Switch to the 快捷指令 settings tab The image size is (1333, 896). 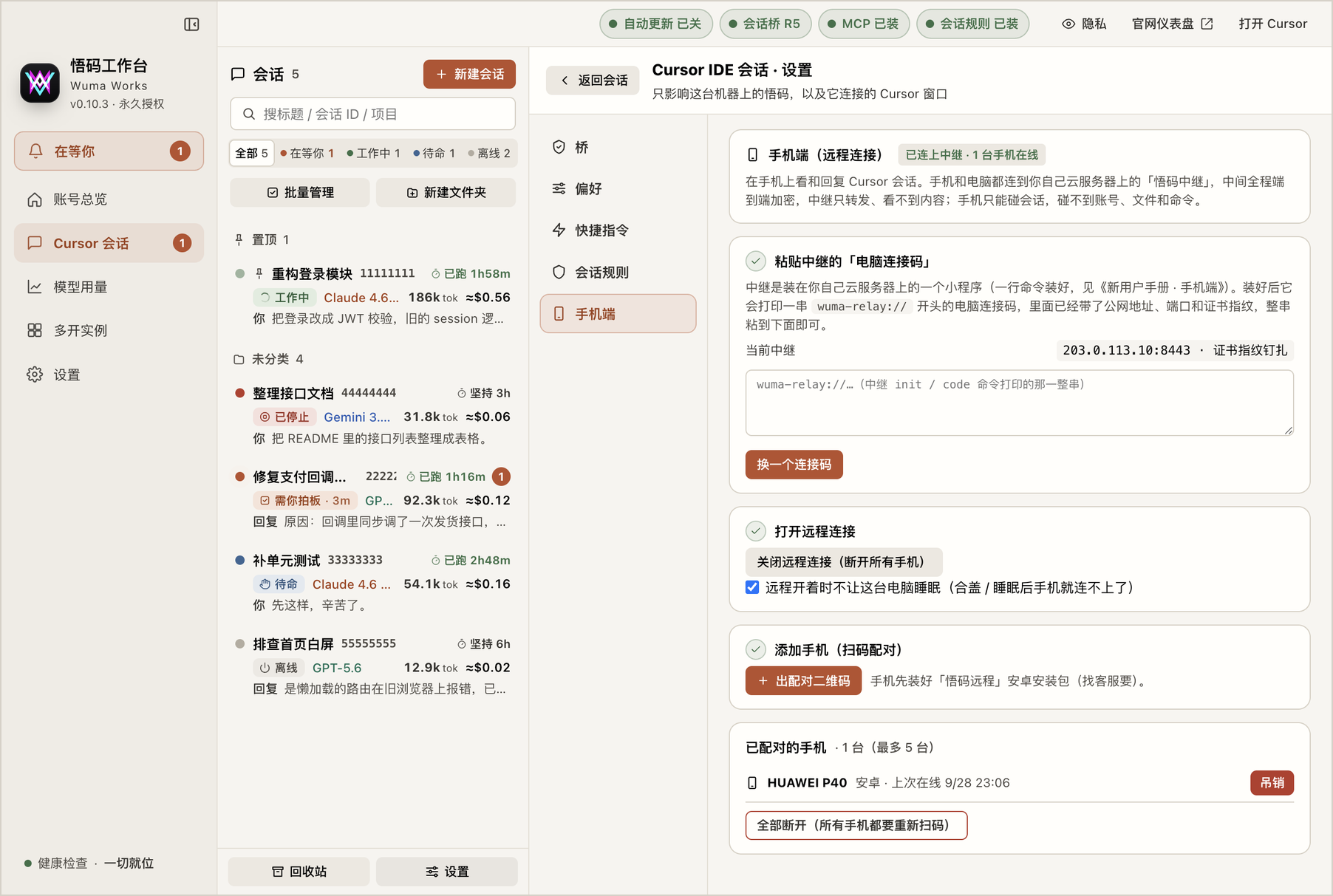pos(618,230)
